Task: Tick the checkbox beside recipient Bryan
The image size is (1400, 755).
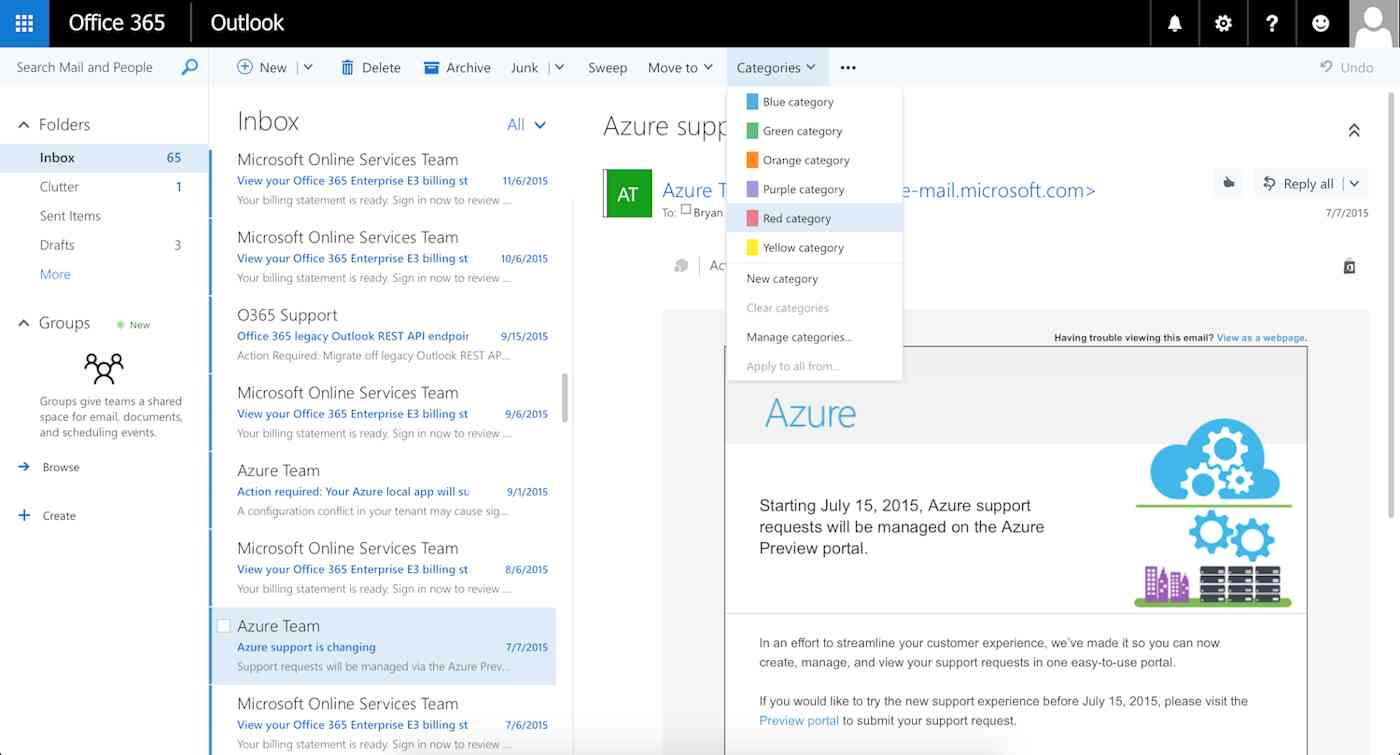Action: point(686,210)
